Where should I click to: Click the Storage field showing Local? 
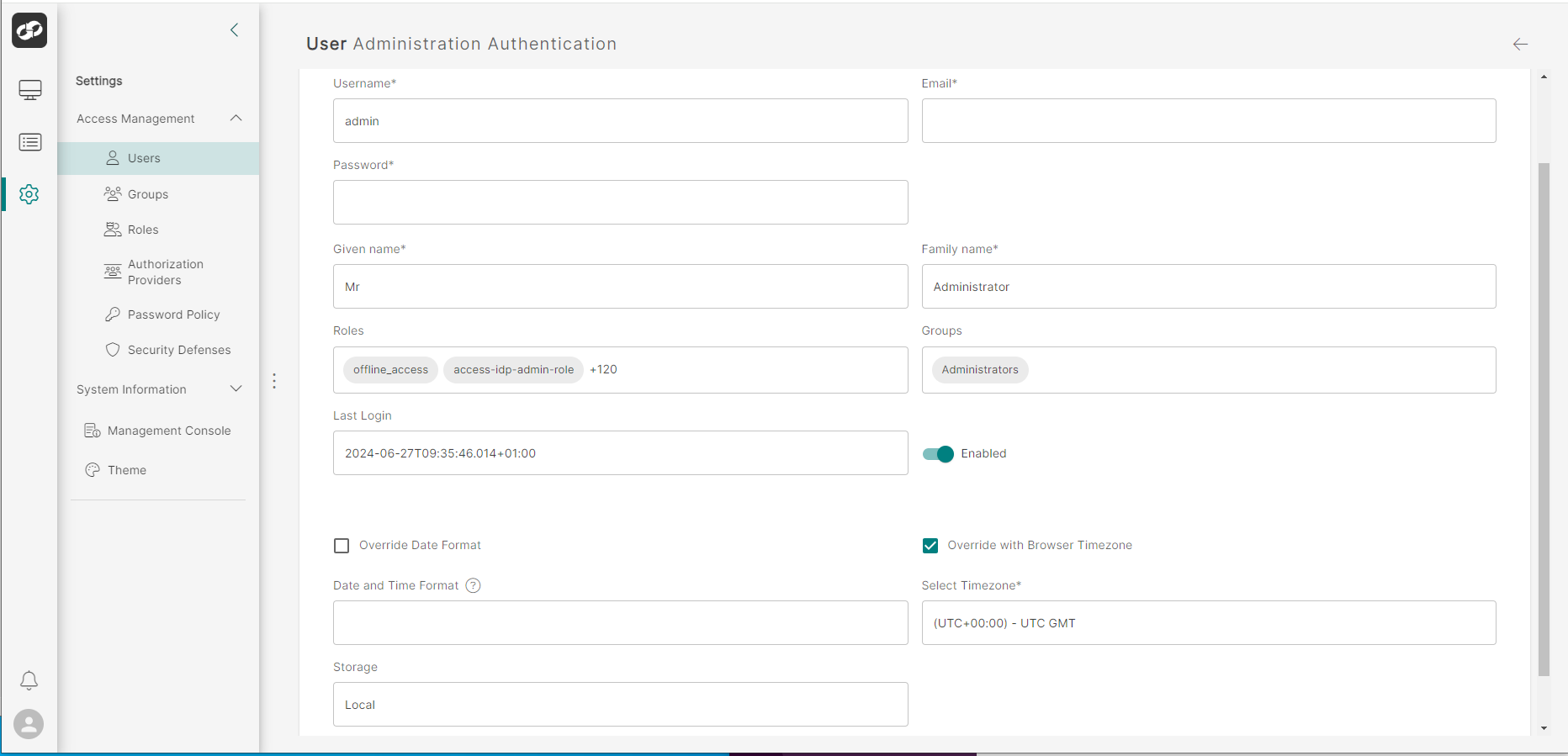(621, 705)
